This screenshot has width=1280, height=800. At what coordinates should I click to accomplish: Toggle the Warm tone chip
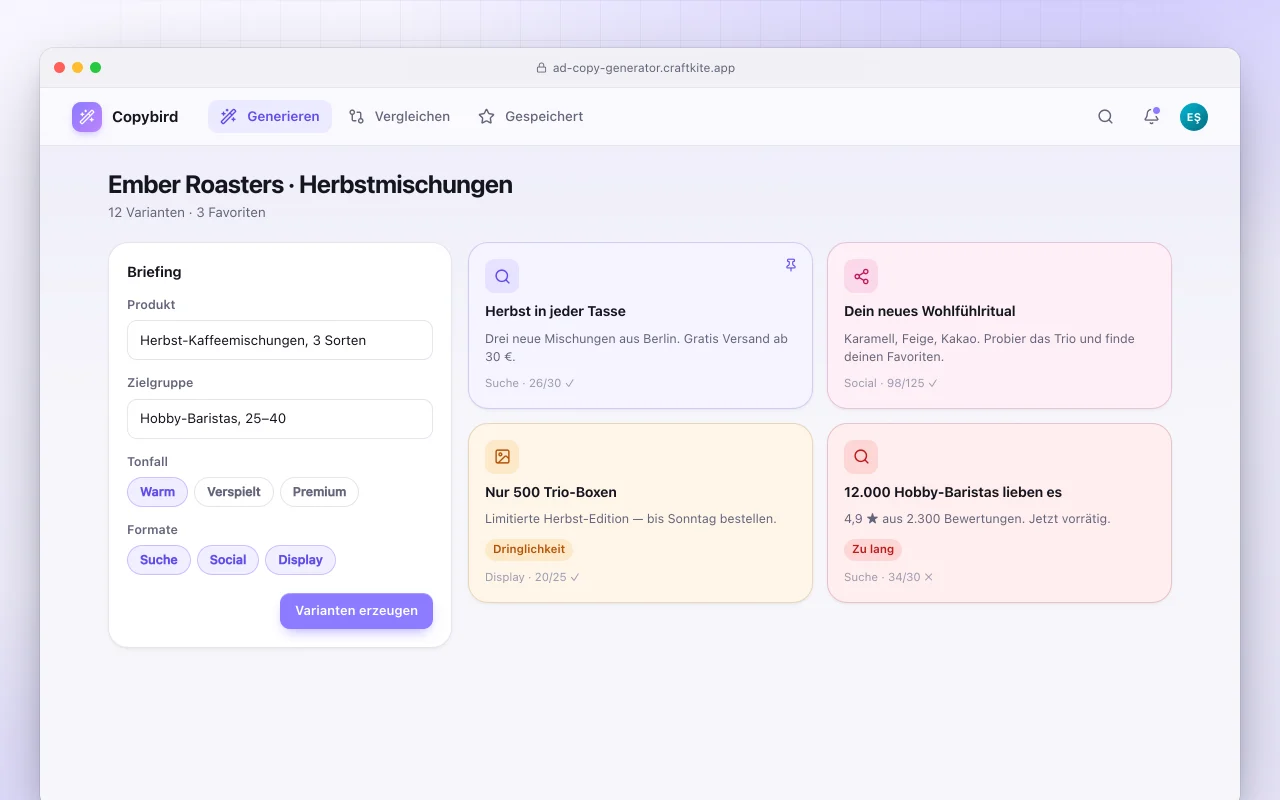tap(157, 492)
